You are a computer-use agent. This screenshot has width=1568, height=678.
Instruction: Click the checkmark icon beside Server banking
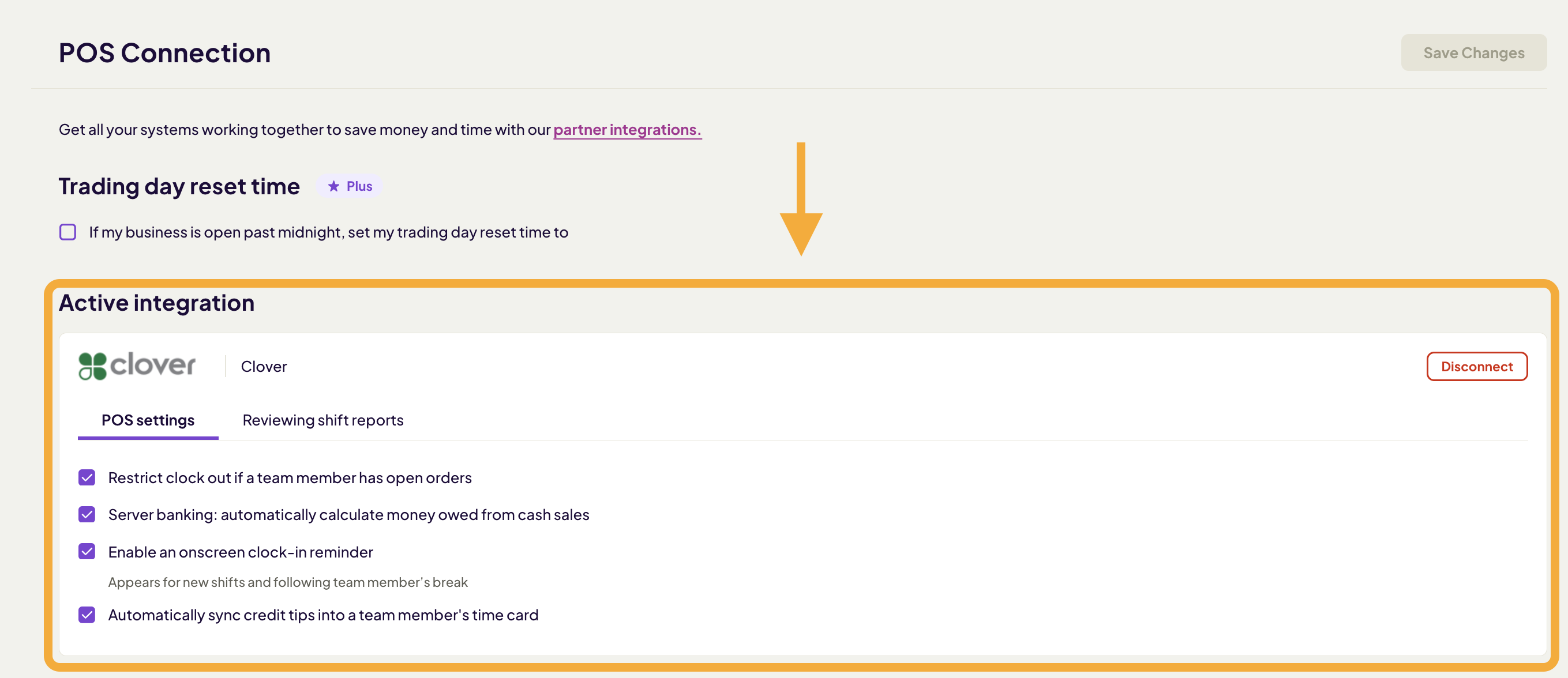tap(87, 514)
